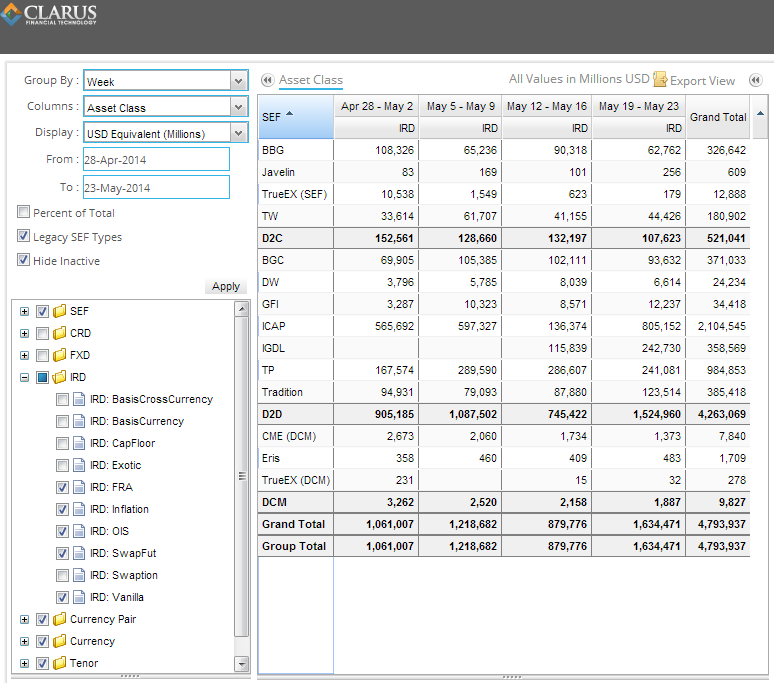Open the Group By Week dropdown

[x=238, y=81]
